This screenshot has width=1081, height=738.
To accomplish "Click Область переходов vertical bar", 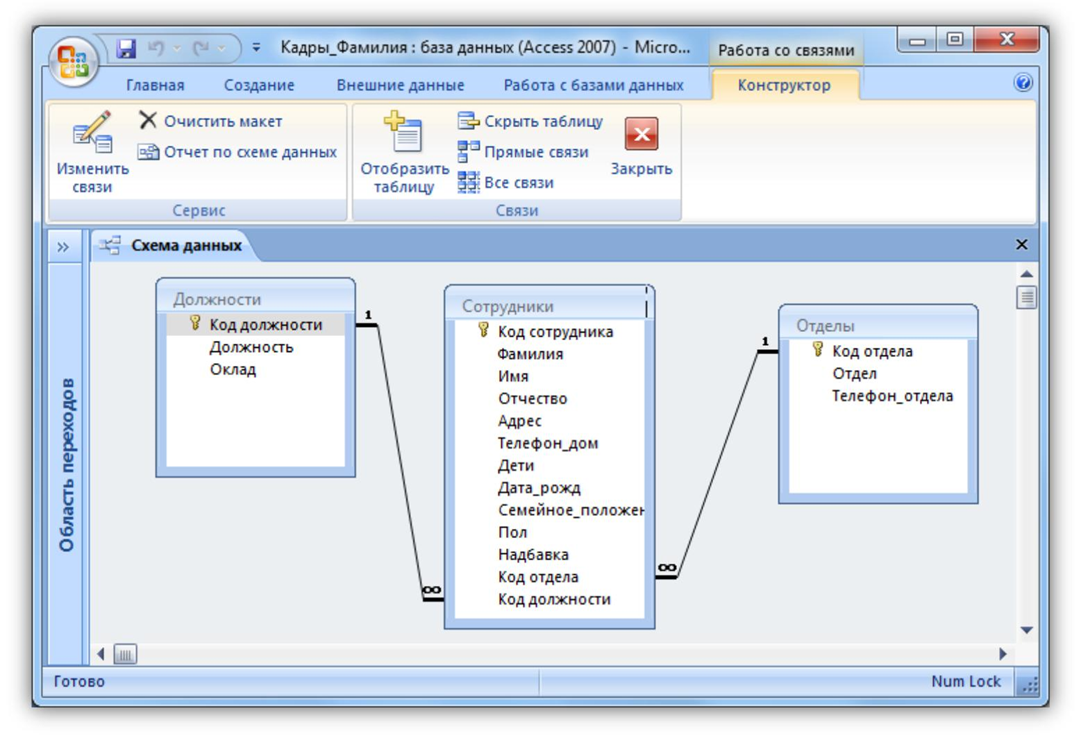I will pyautogui.click(x=66, y=465).
